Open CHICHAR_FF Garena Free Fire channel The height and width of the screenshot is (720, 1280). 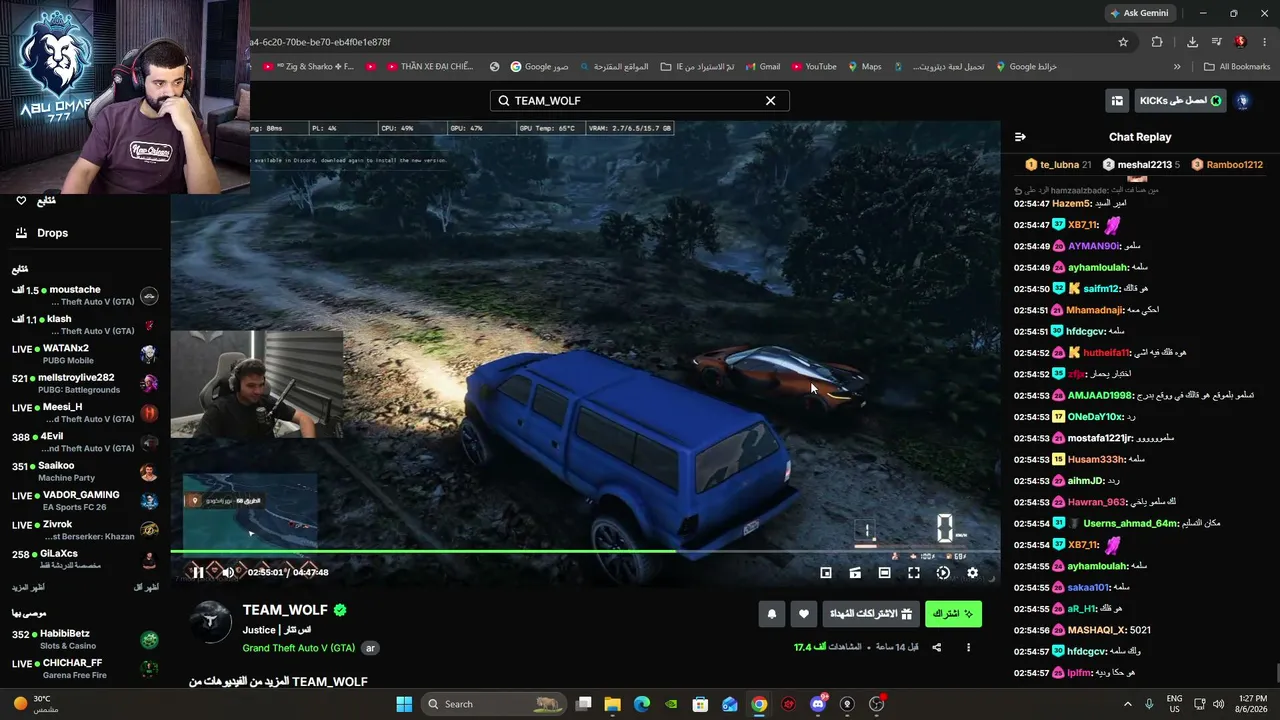[85, 668]
